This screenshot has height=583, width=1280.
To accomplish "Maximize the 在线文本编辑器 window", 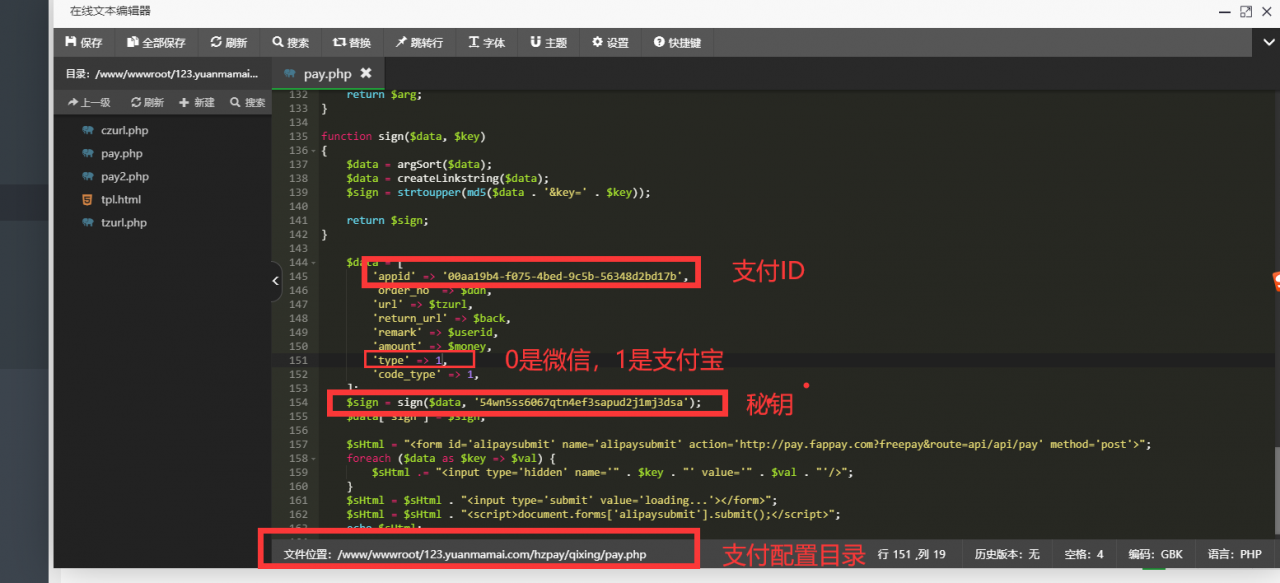I will [1245, 11].
